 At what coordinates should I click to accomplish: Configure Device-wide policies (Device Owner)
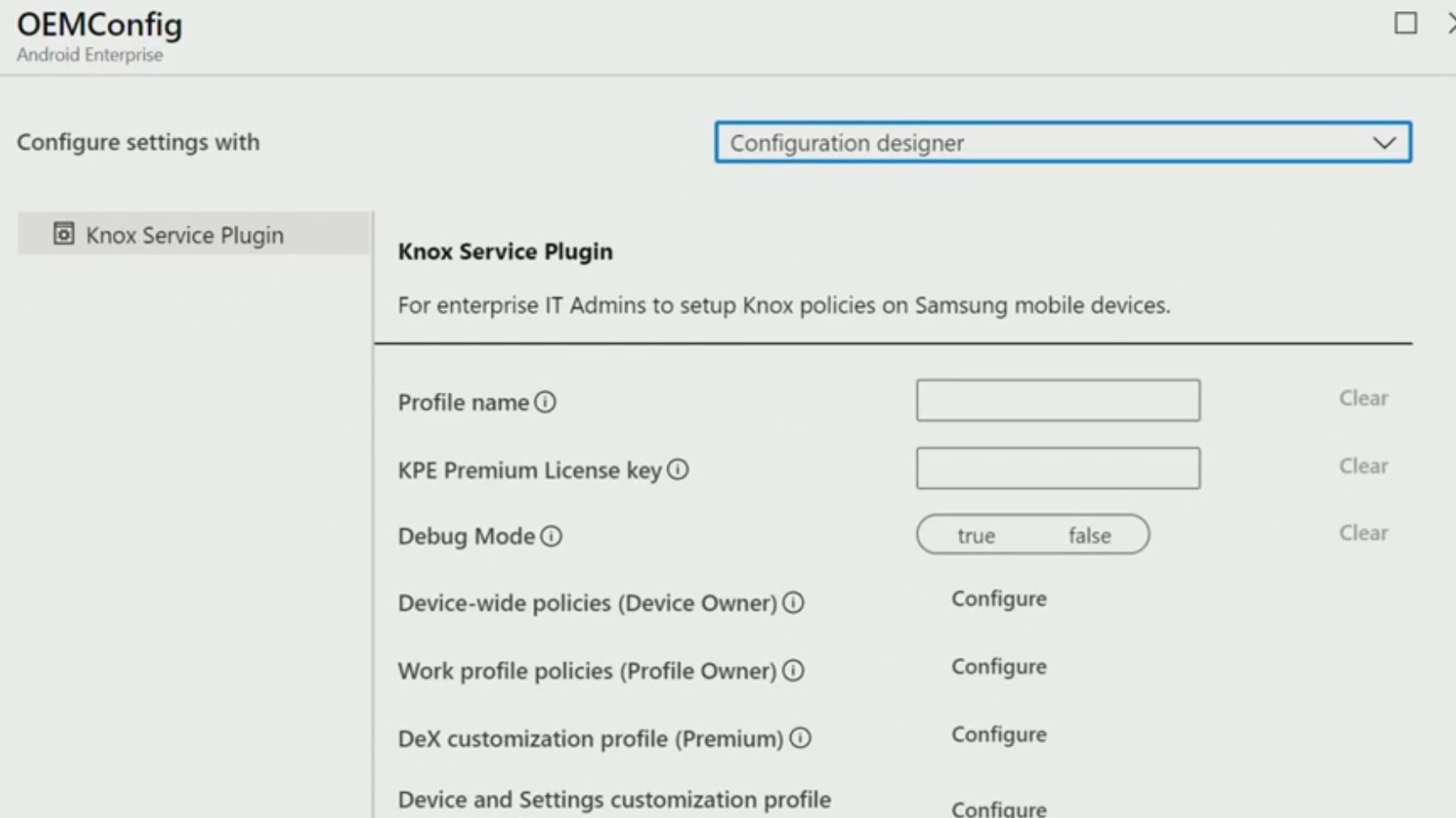[x=999, y=598]
